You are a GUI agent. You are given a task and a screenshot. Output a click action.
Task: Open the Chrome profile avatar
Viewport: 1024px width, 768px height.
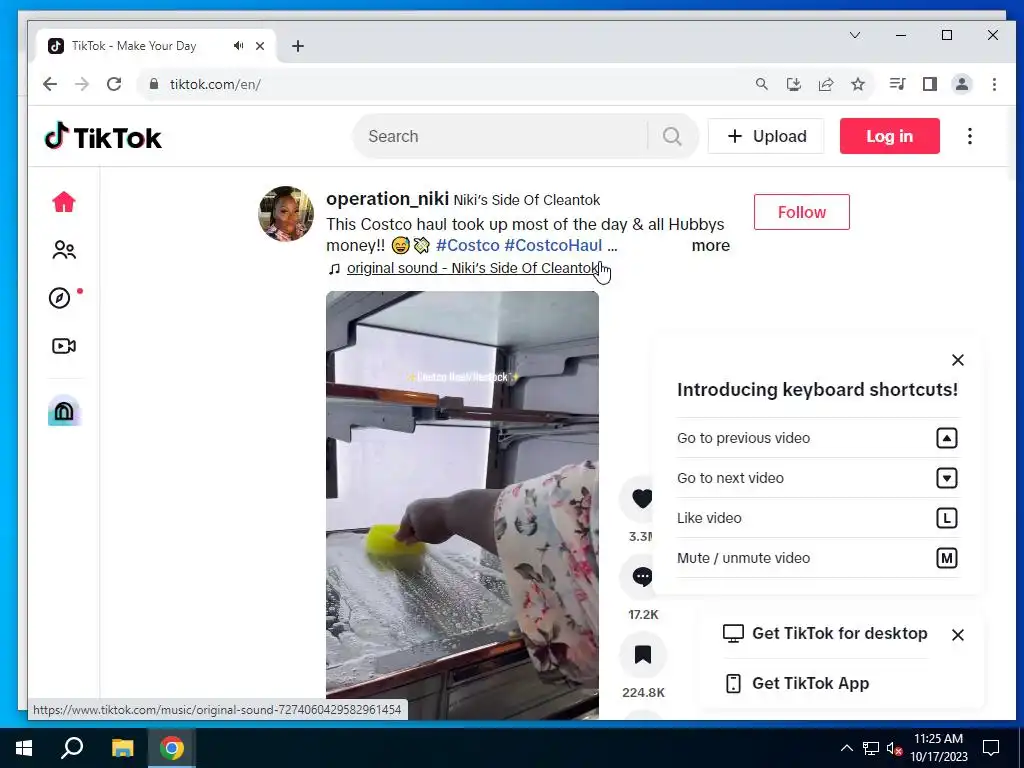961,84
